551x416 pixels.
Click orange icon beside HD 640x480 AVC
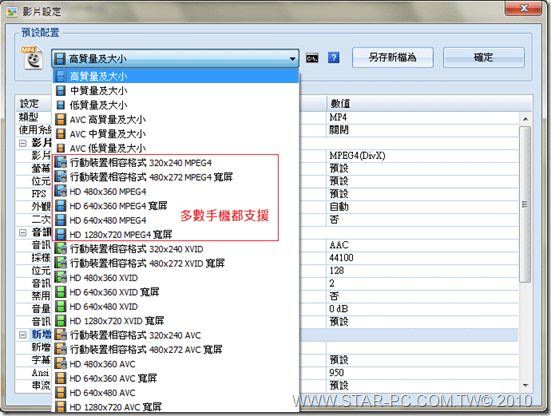click(x=61, y=393)
